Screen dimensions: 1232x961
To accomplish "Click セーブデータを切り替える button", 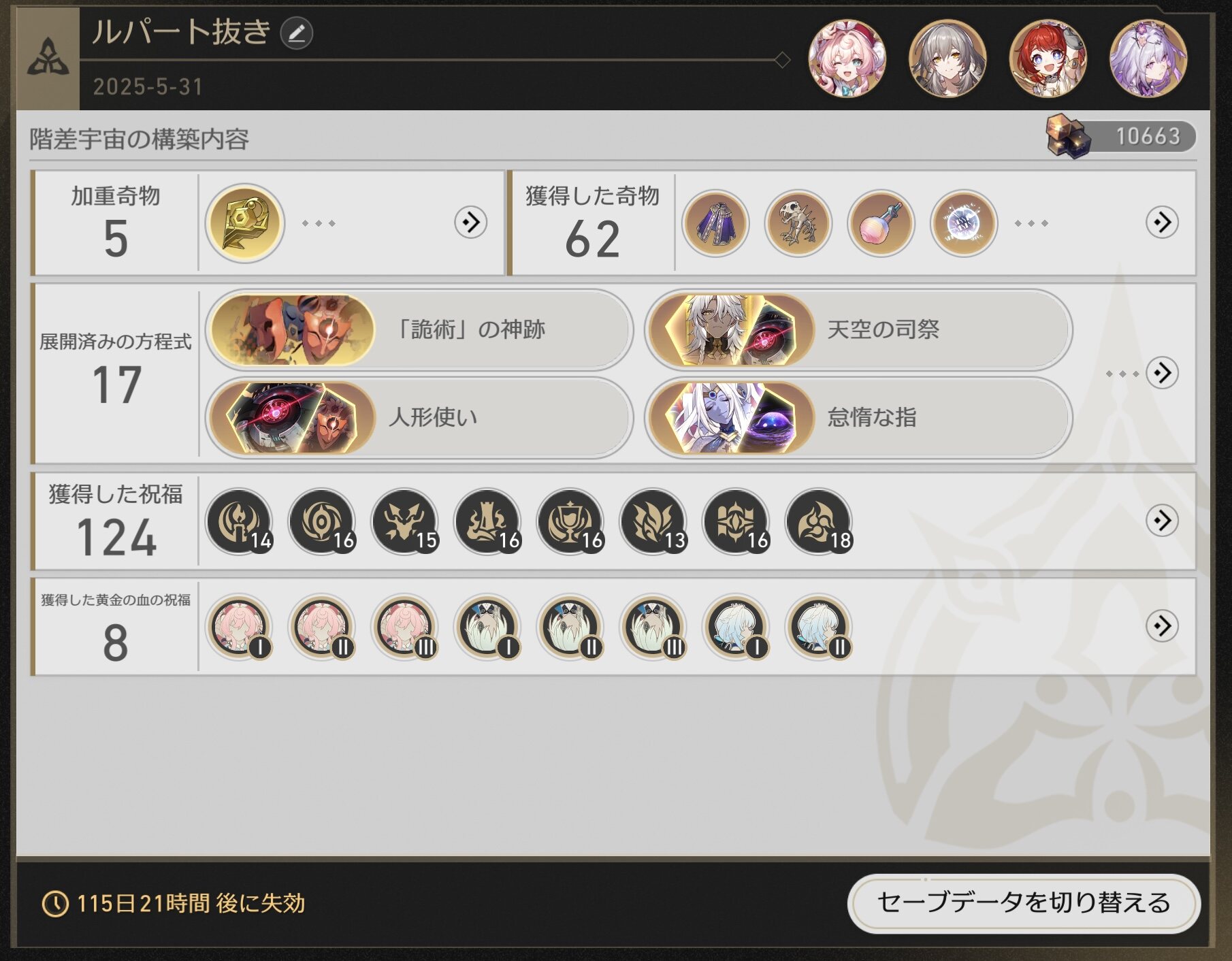I will 1024,903.
